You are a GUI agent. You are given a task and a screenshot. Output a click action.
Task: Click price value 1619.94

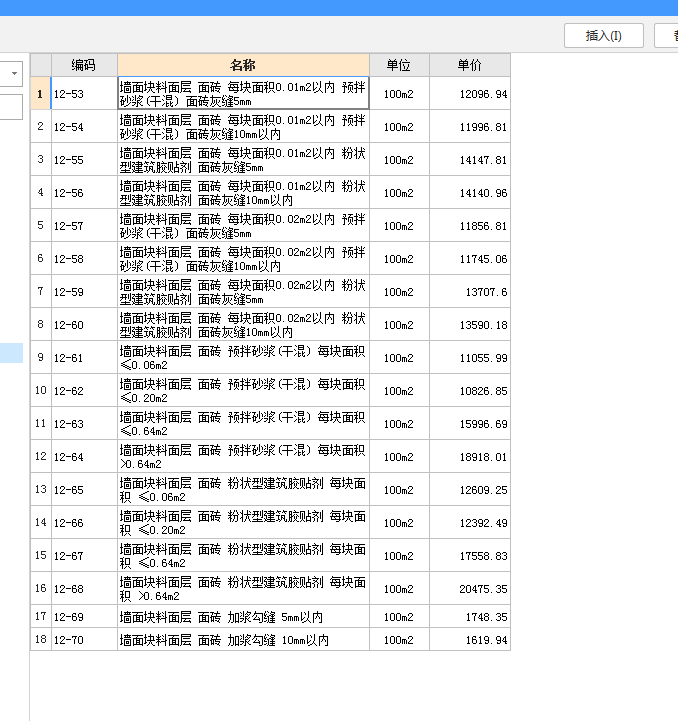[x=486, y=641]
